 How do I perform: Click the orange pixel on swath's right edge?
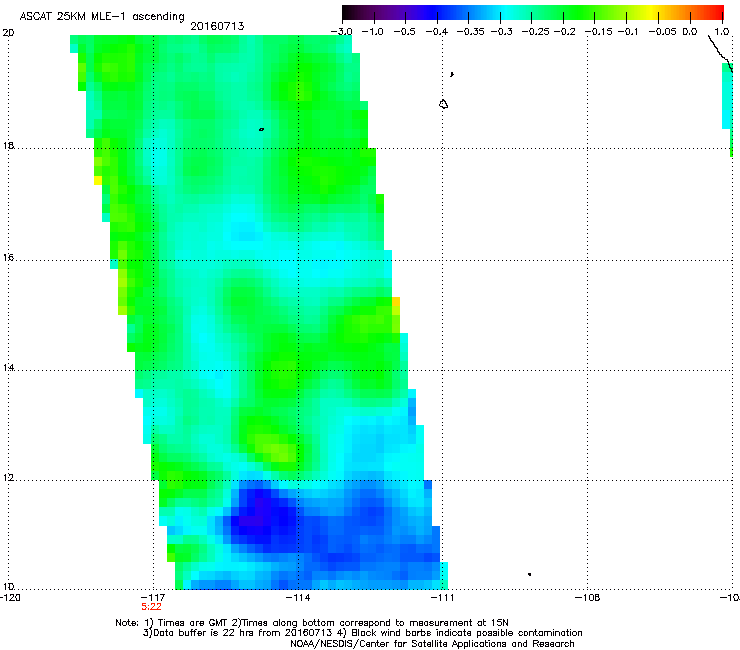(396, 302)
